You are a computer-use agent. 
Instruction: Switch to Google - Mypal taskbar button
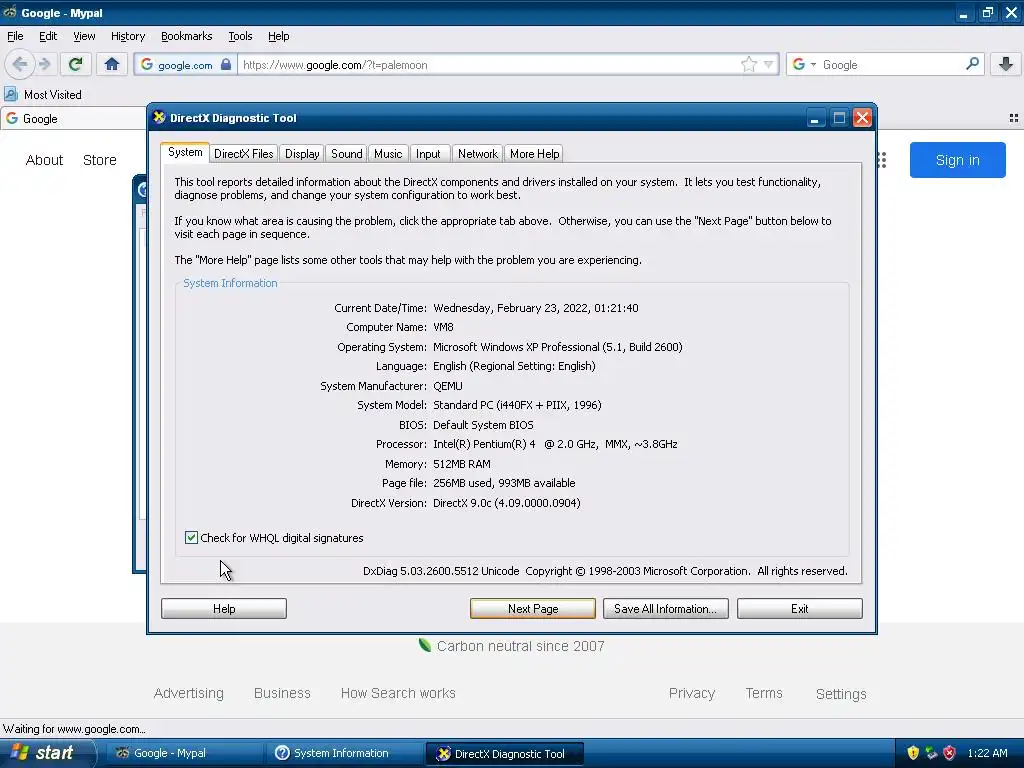(185, 753)
